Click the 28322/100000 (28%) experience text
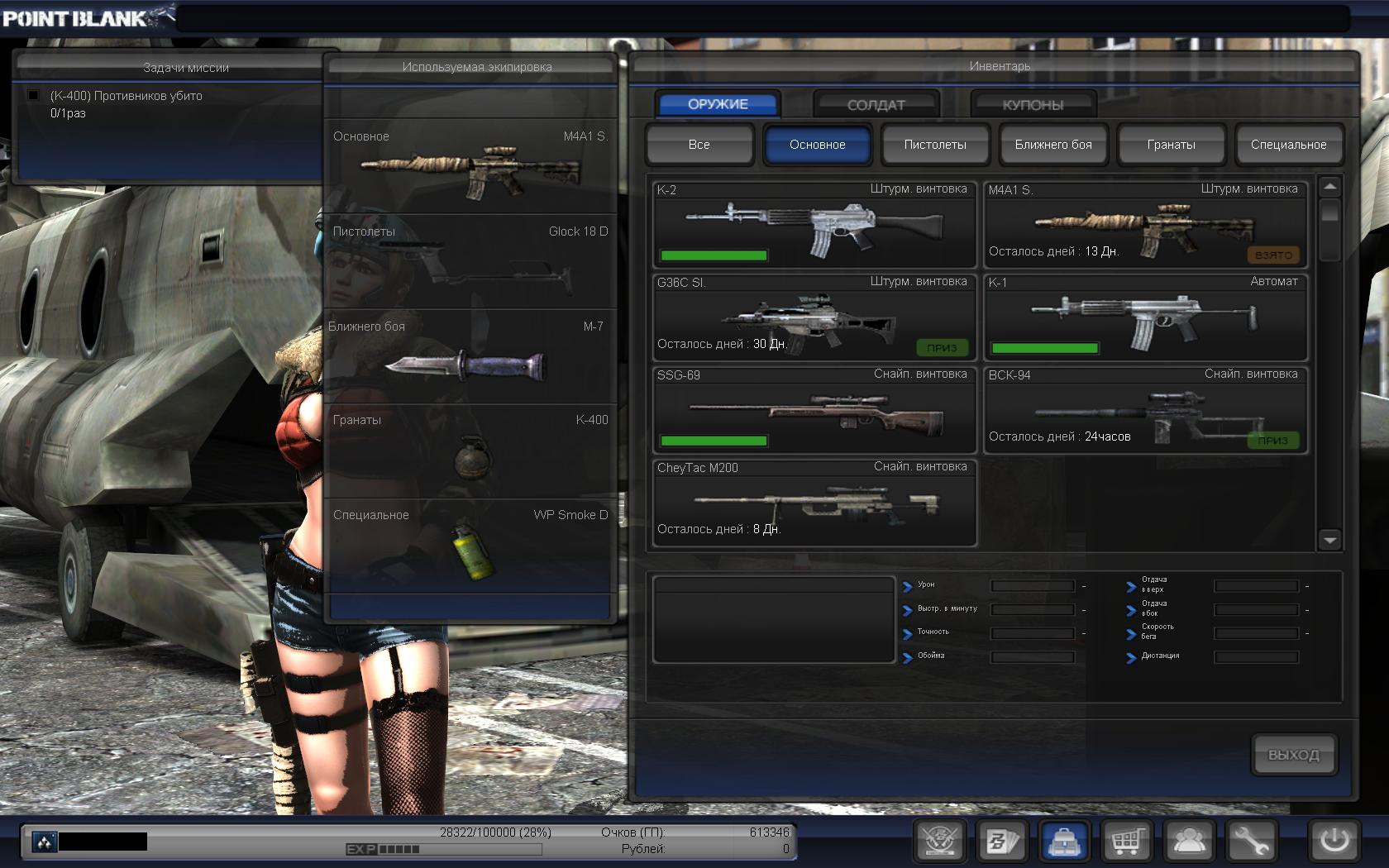This screenshot has height=868, width=1389. pyautogui.click(x=495, y=832)
